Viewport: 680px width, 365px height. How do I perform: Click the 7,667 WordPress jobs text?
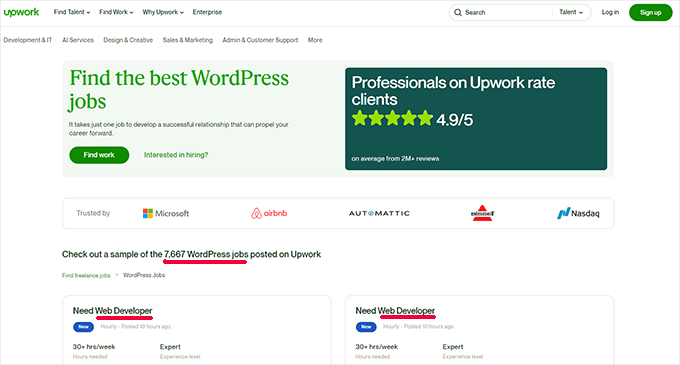pos(206,254)
